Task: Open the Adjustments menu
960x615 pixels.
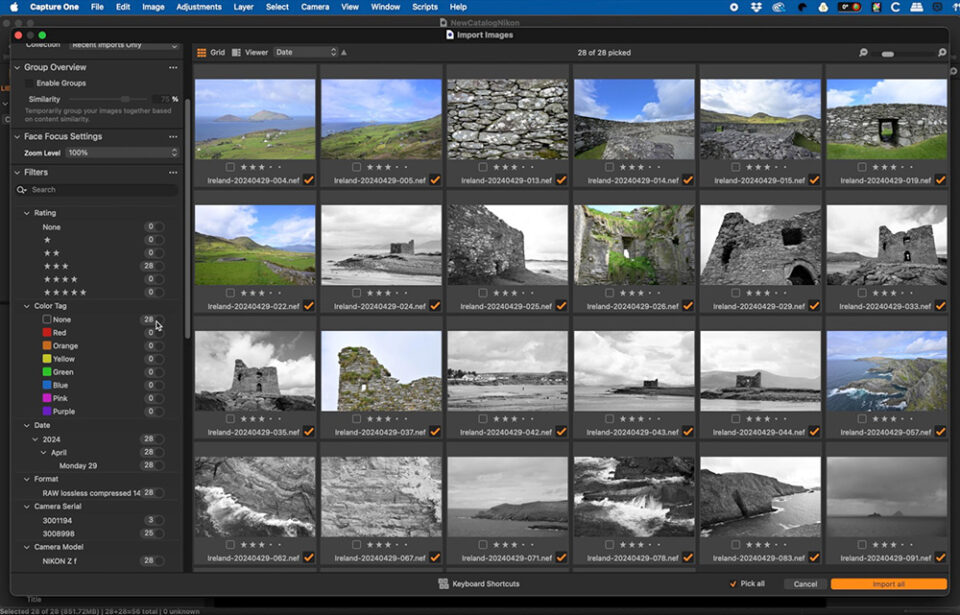Action: tap(198, 6)
